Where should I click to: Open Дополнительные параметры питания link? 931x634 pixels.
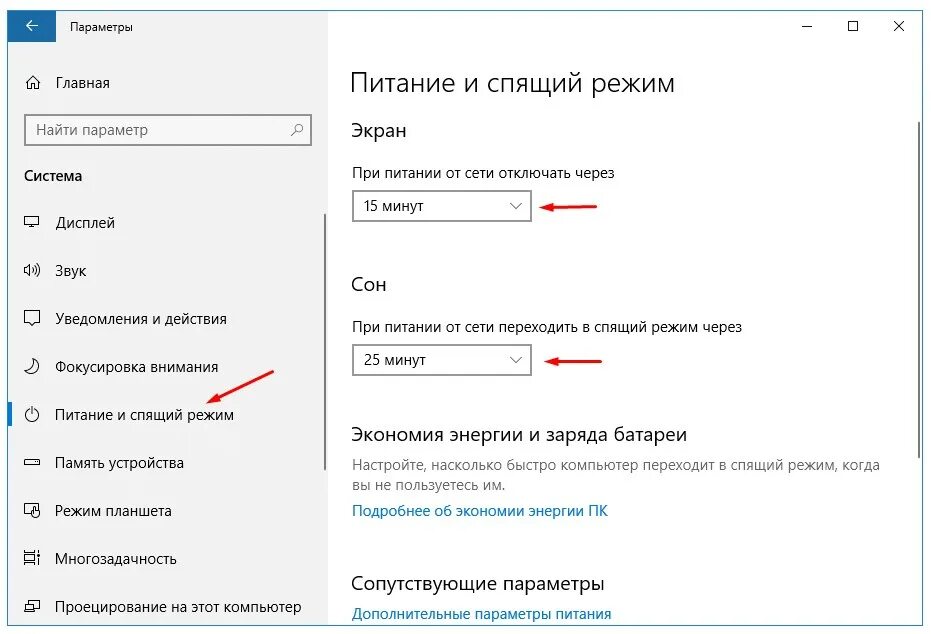[482, 614]
